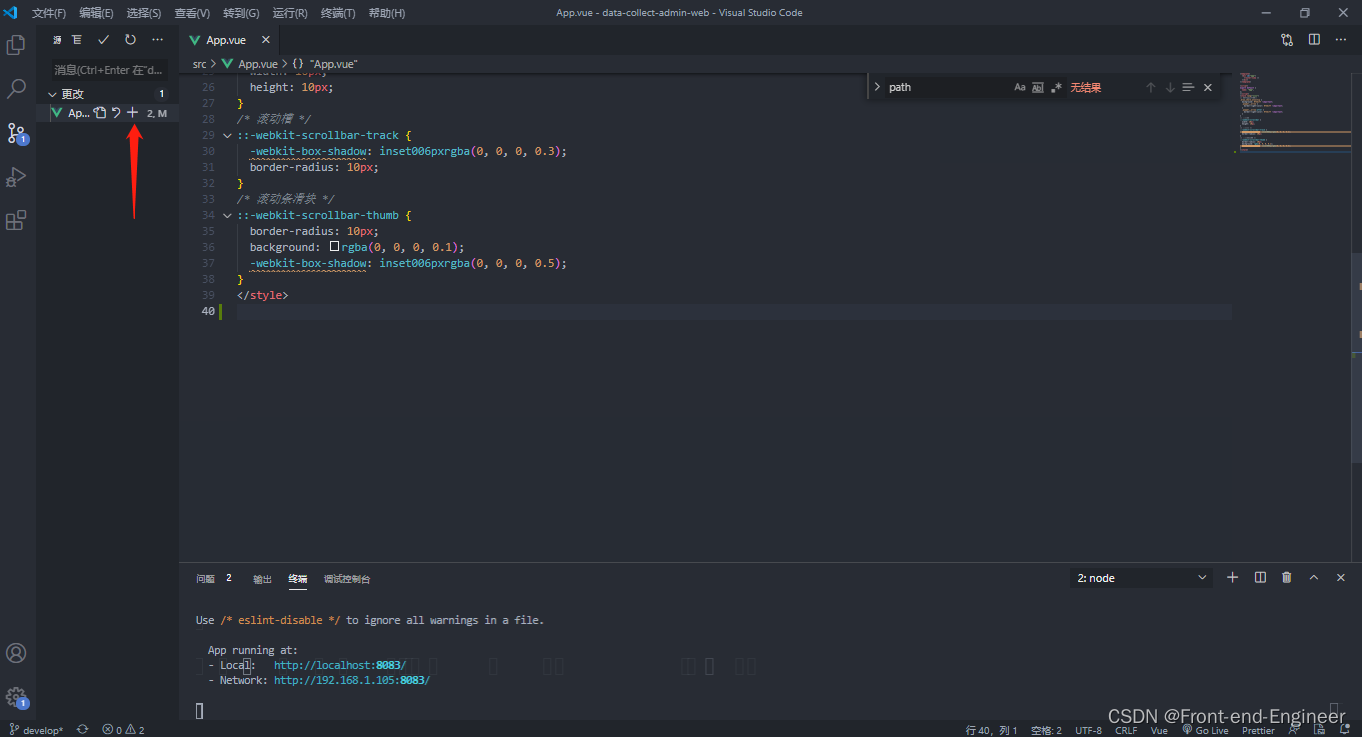Open the http://localhost:8083/ link
The width and height of the screenshot is (1362, 737).
click(x=340, y=665)
